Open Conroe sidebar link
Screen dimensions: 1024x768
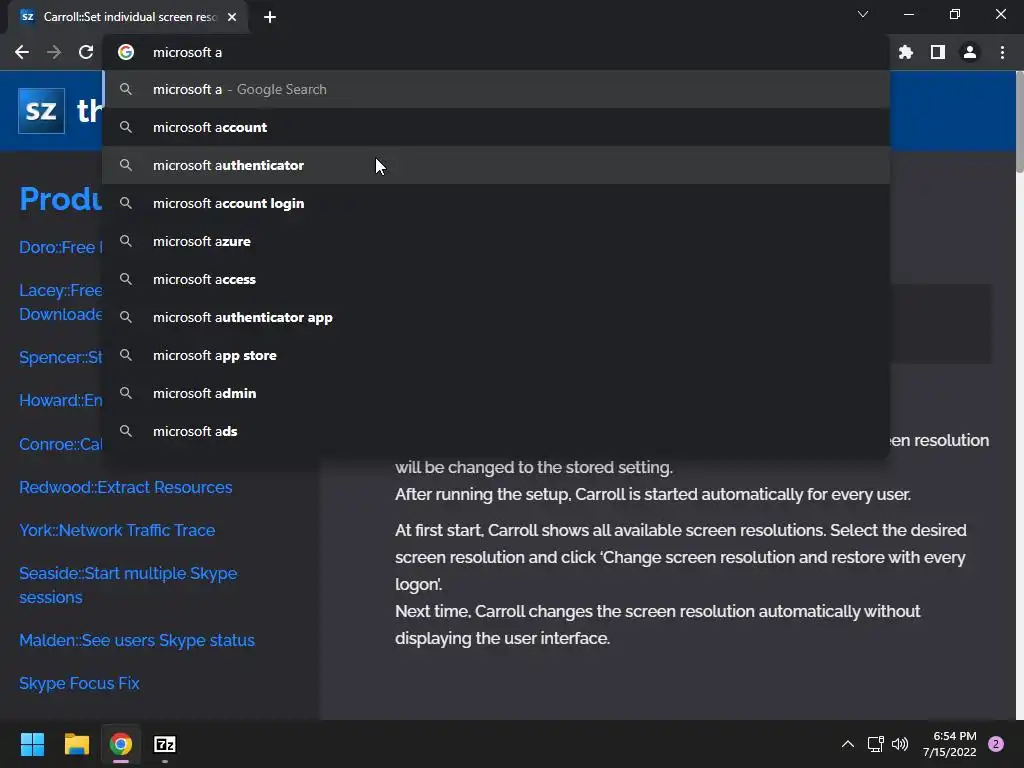tap(61, 444)
